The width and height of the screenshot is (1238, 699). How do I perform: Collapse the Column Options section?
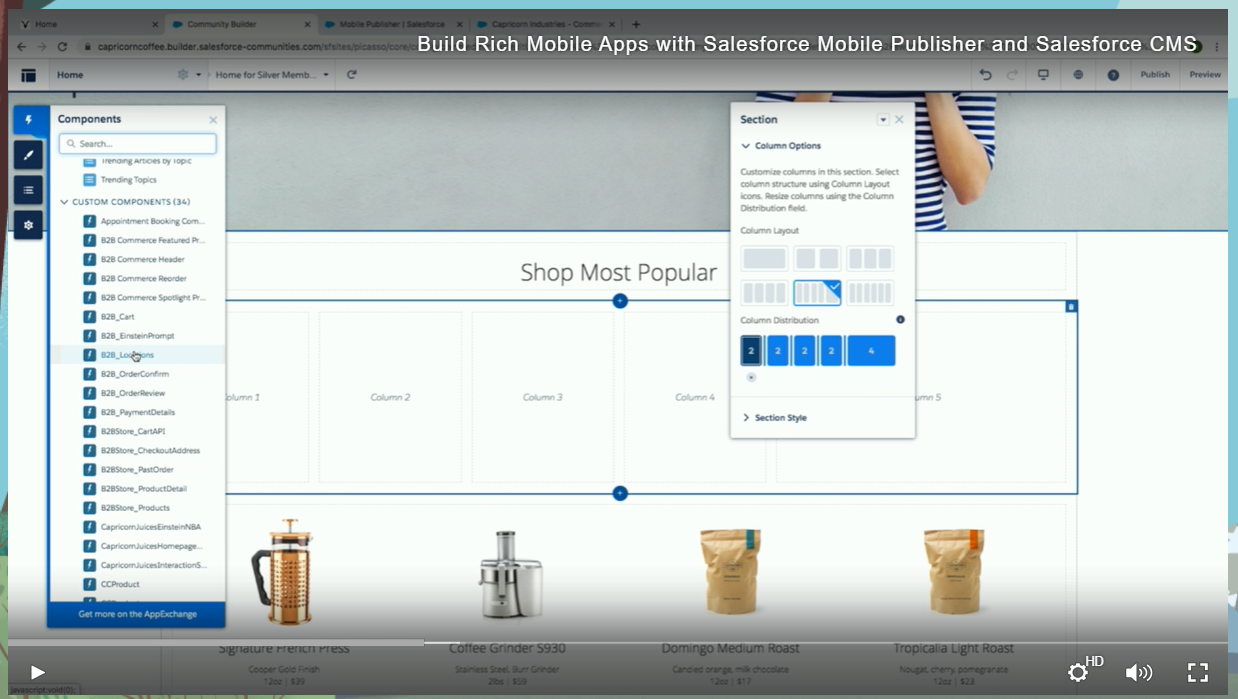[x=781, y=146]
